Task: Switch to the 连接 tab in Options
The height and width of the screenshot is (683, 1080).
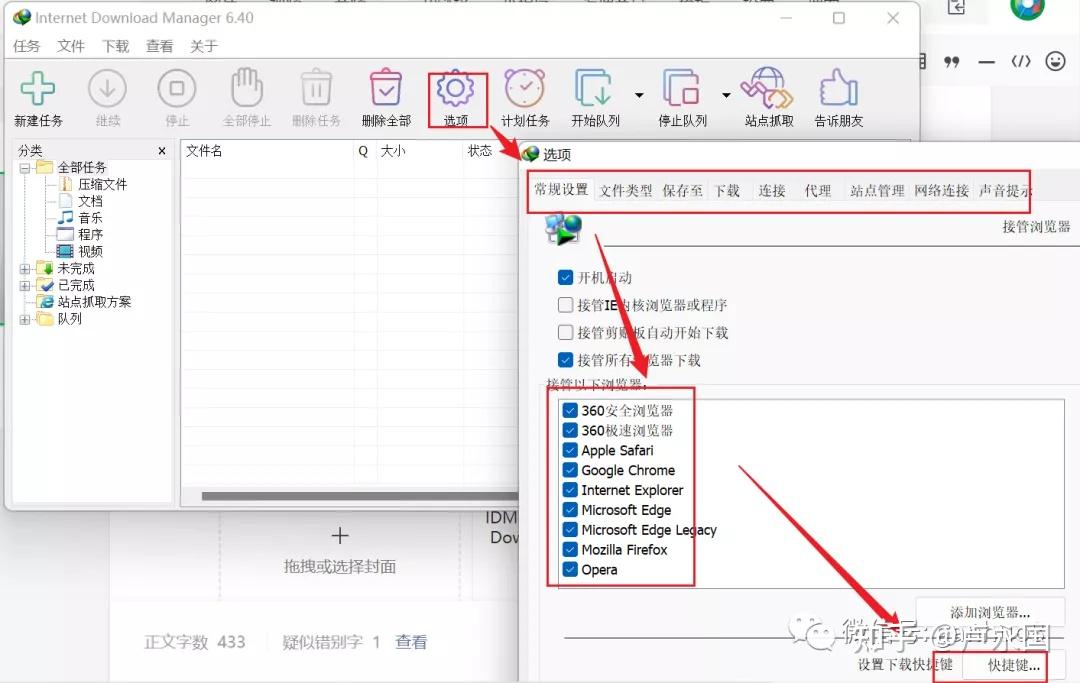Action: point(771,190)
